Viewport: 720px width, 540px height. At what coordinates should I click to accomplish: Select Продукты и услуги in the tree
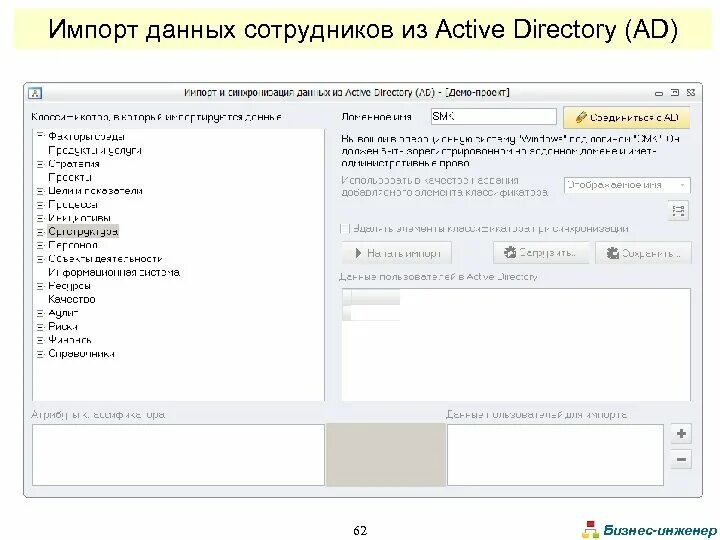point(95,150)
